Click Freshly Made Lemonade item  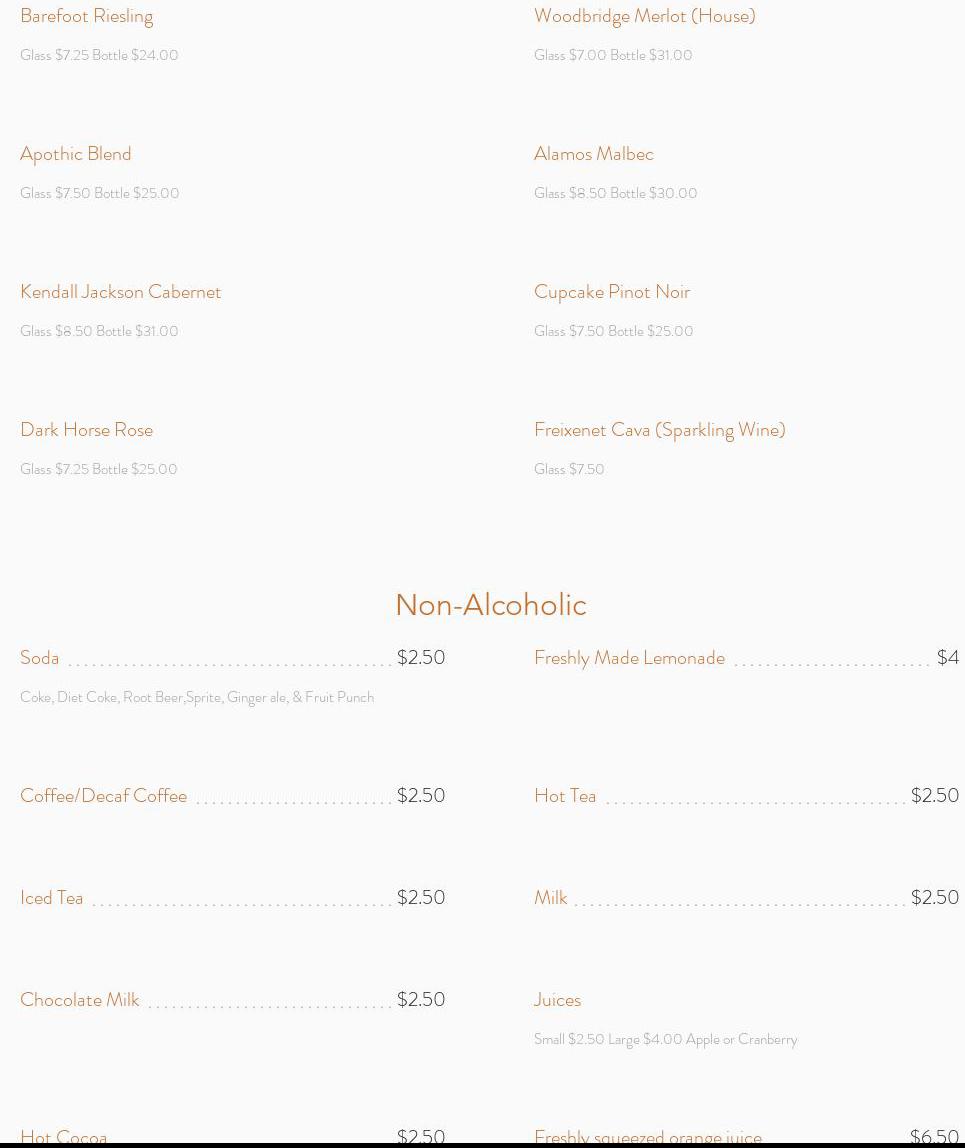point(630,658)
